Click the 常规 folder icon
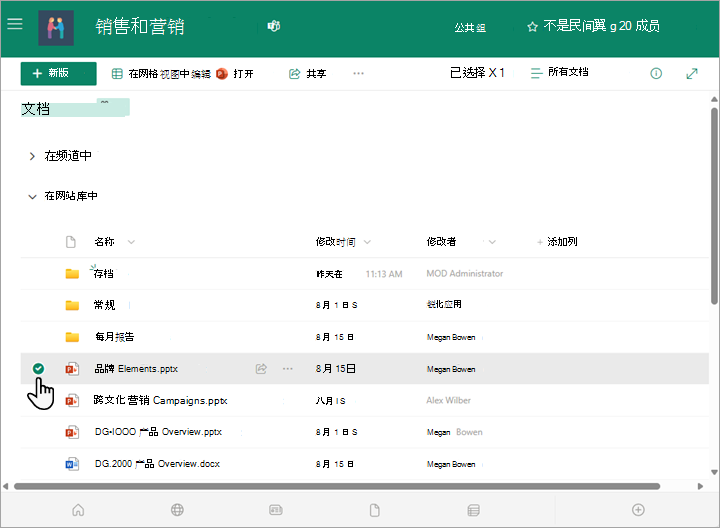The image size is (720, 528). [72, 305]
